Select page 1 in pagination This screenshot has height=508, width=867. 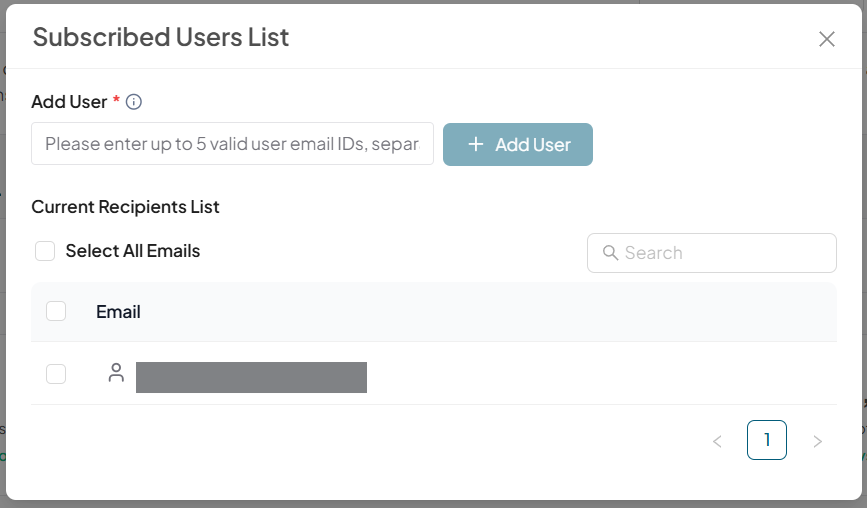[766, 440]
